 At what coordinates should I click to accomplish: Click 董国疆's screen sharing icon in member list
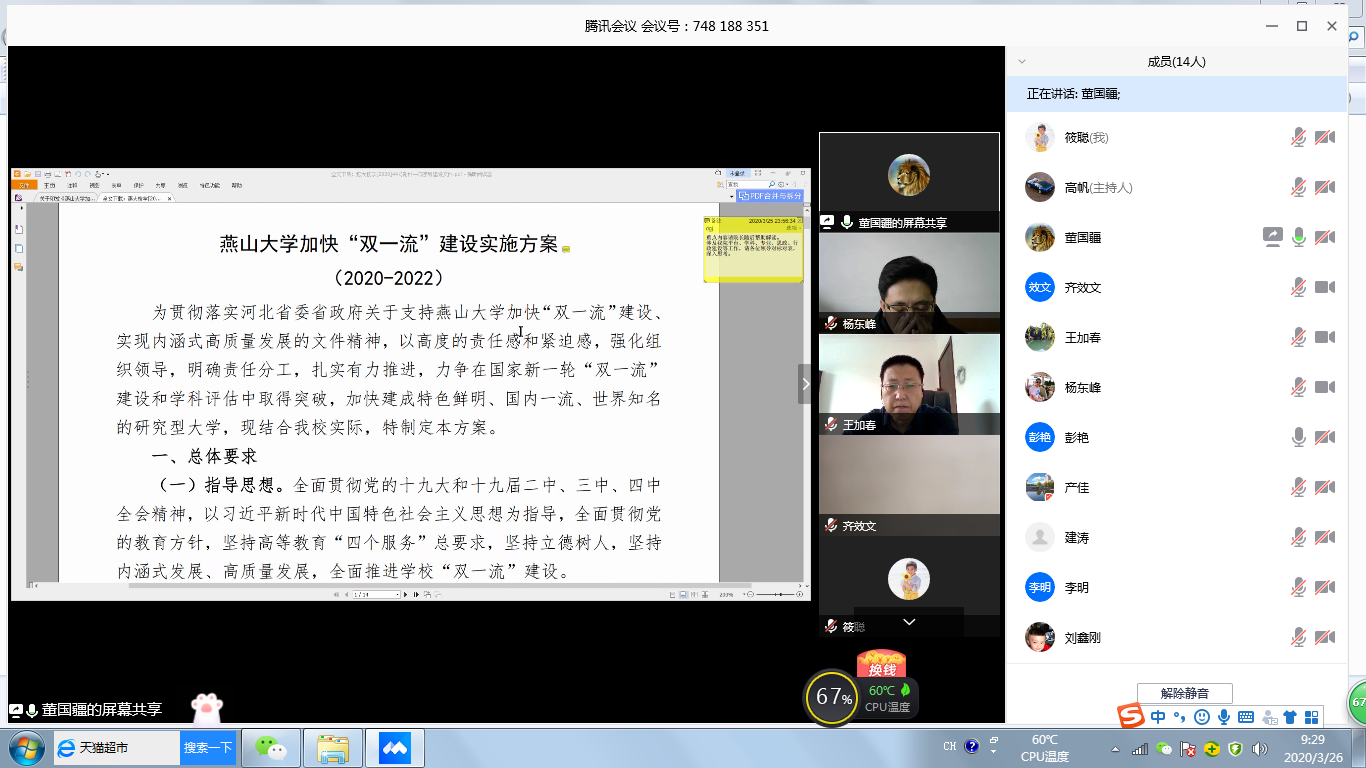(x=1272, y=238)
